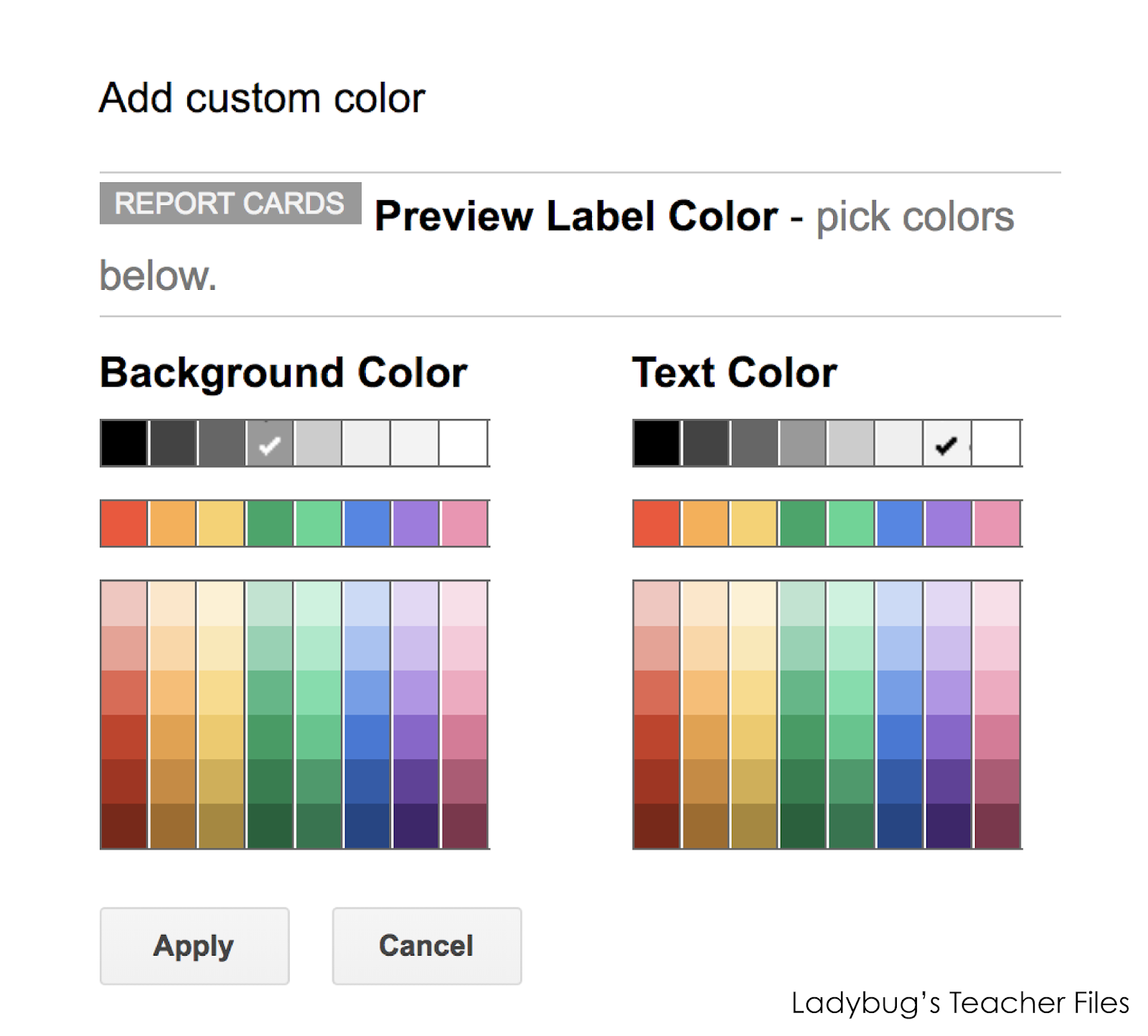Pick purple text swatch in bright row
This screenshot has width=1148, height=1036.
click(948, 524)
